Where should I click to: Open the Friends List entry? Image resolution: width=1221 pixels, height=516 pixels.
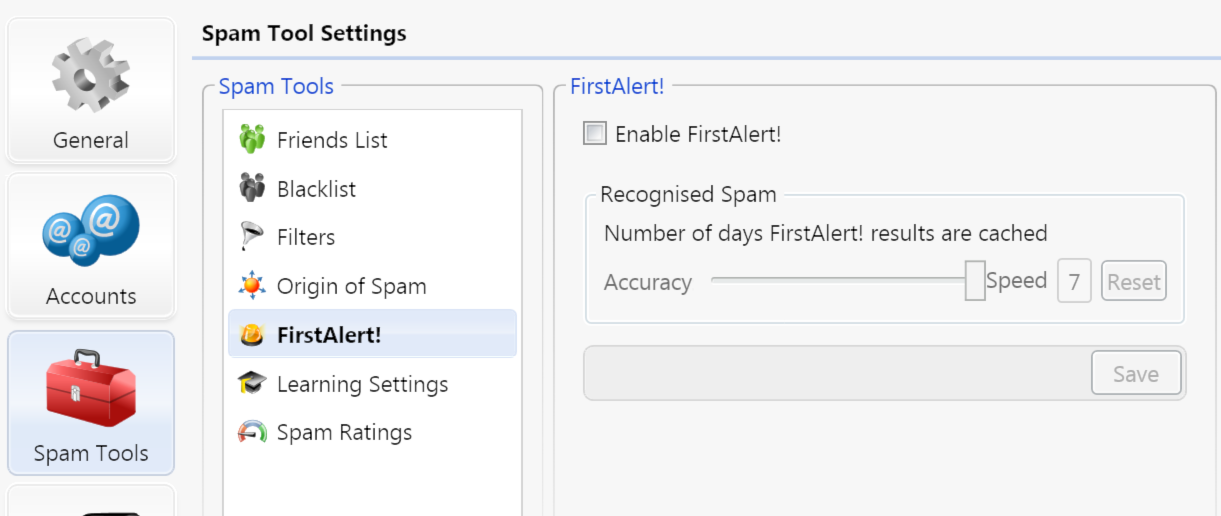372,140
